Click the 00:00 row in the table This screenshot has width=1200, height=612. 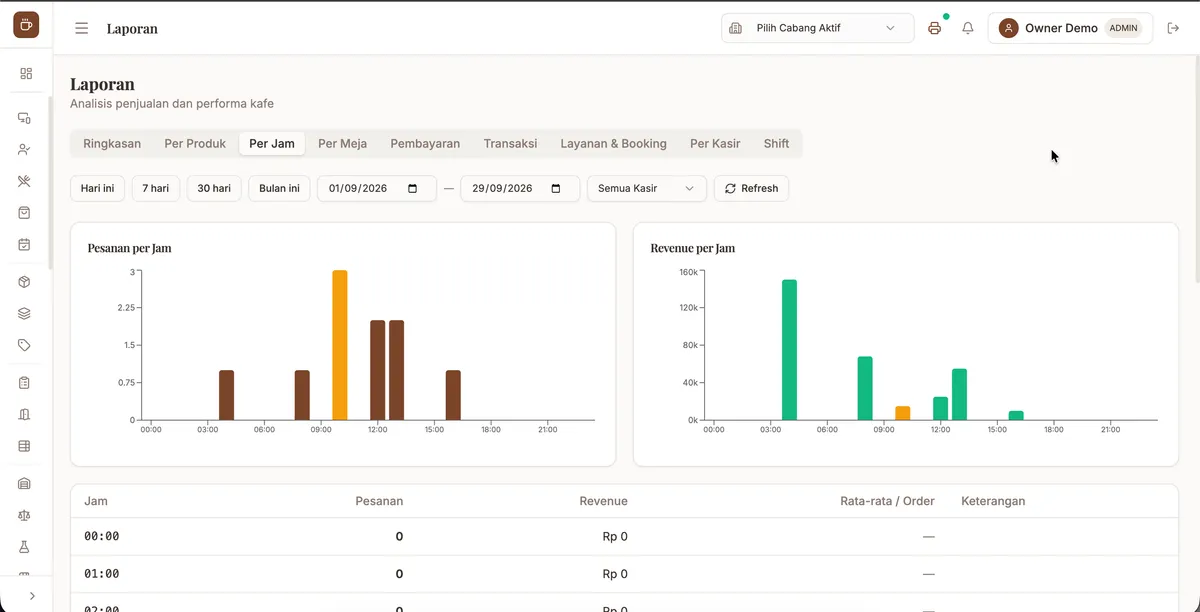pos(624,537)
